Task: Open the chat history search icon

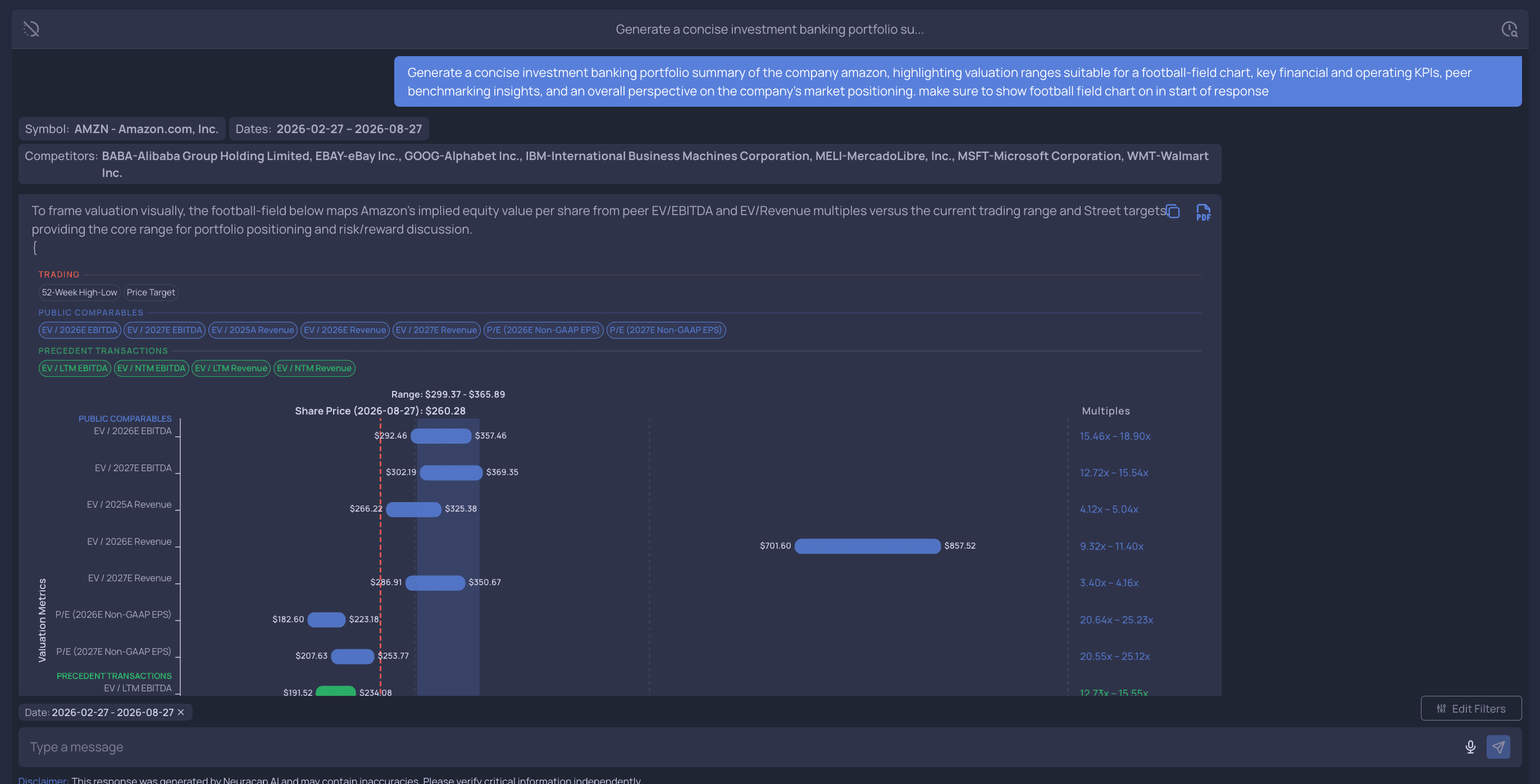Action: tap(1509, 29)
